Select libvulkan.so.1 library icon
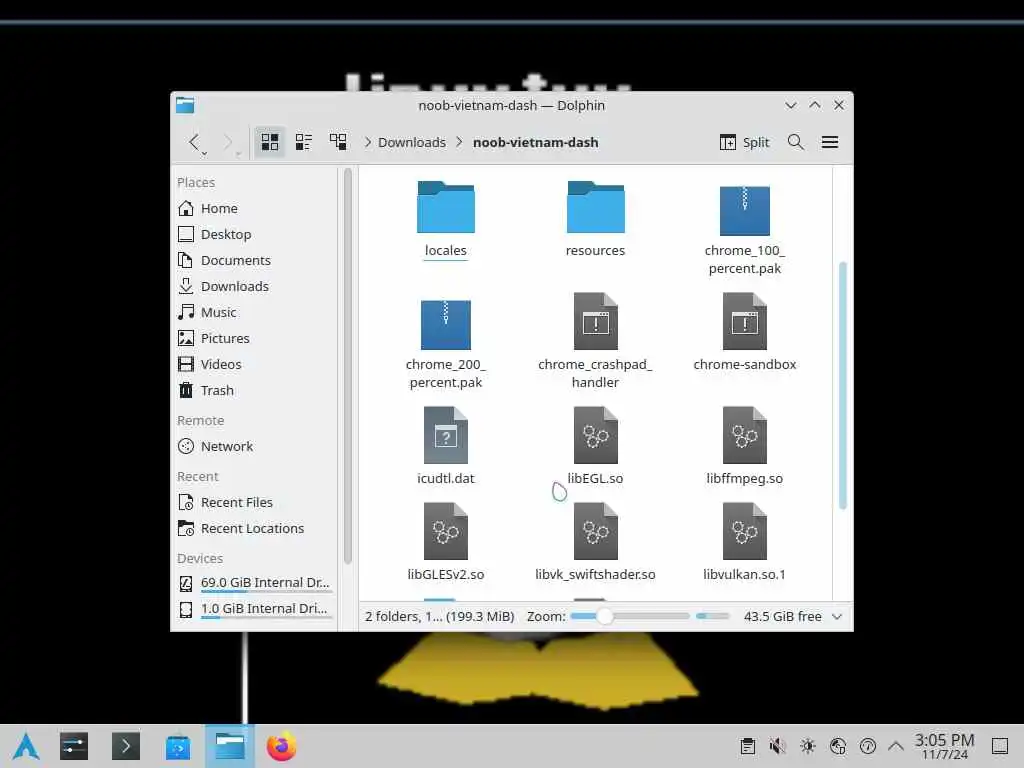The image size is (1024, 768). (744, 531)
